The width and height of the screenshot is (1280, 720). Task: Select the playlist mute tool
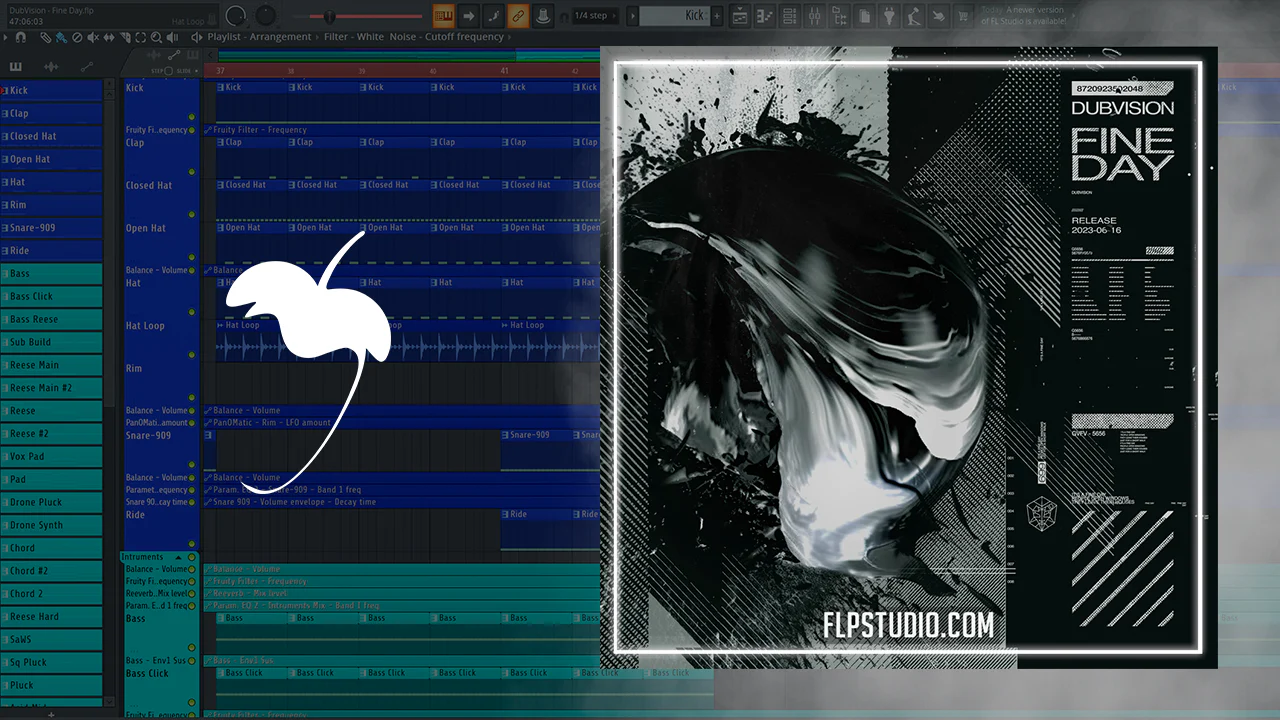point(93,37)
